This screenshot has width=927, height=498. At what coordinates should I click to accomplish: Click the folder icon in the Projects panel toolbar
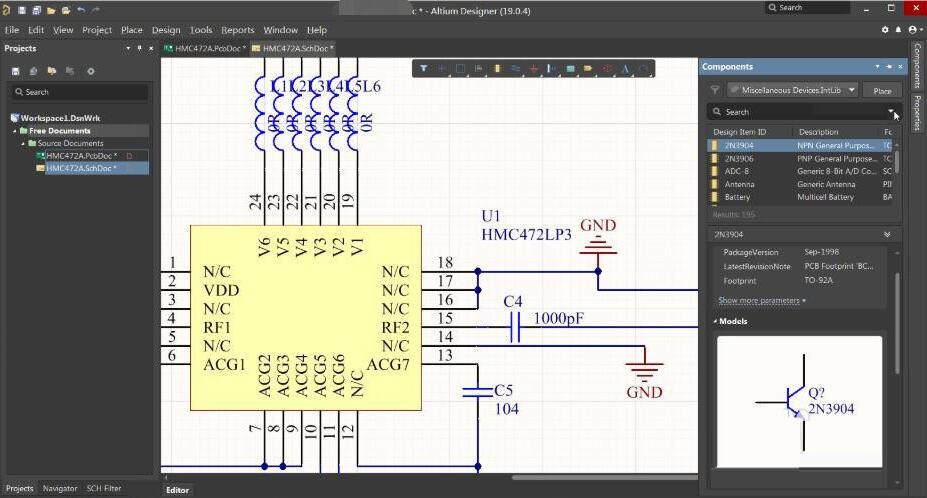52,71
